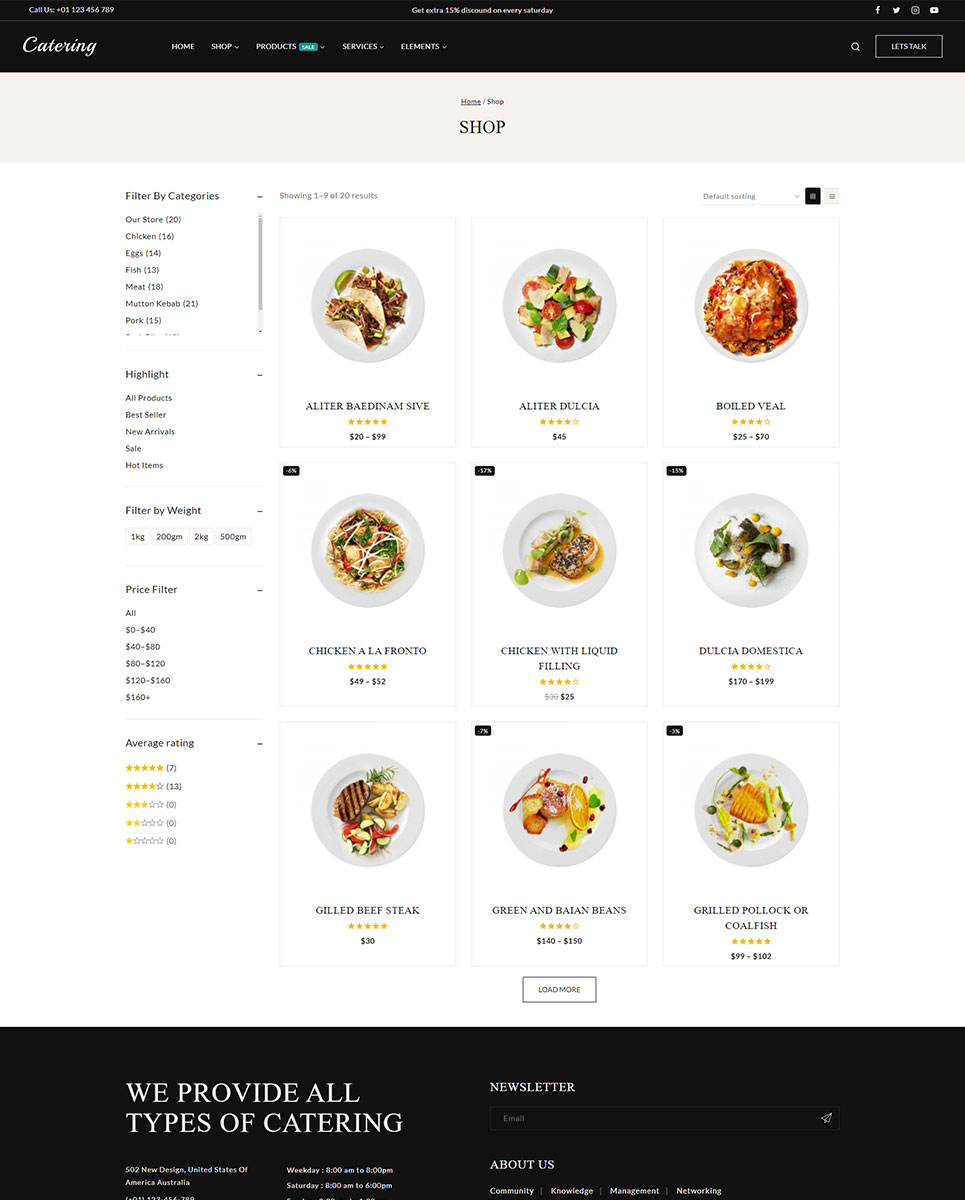Open the Shop menu in navigation
This screenshot has width=965, height=1200.
pos(225,47)
